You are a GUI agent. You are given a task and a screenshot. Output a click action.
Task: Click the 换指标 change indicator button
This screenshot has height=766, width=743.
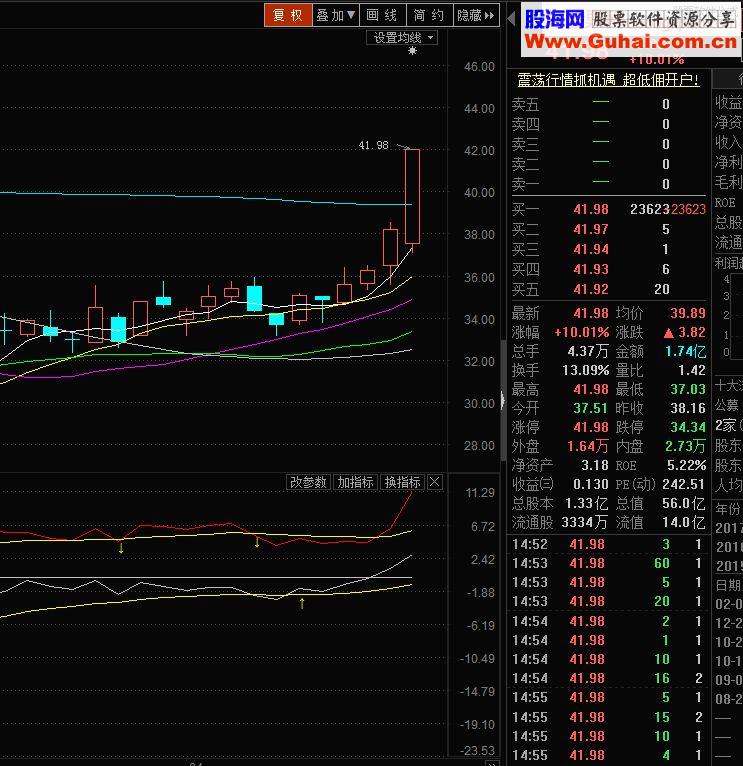tap(402, 483)
